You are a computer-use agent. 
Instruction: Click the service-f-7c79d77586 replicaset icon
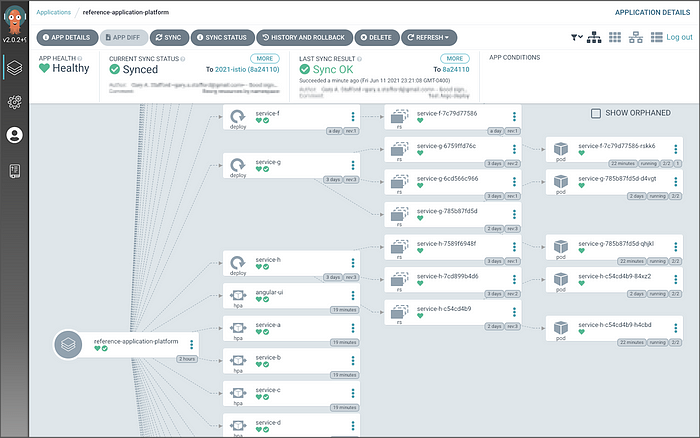point(399,117)
